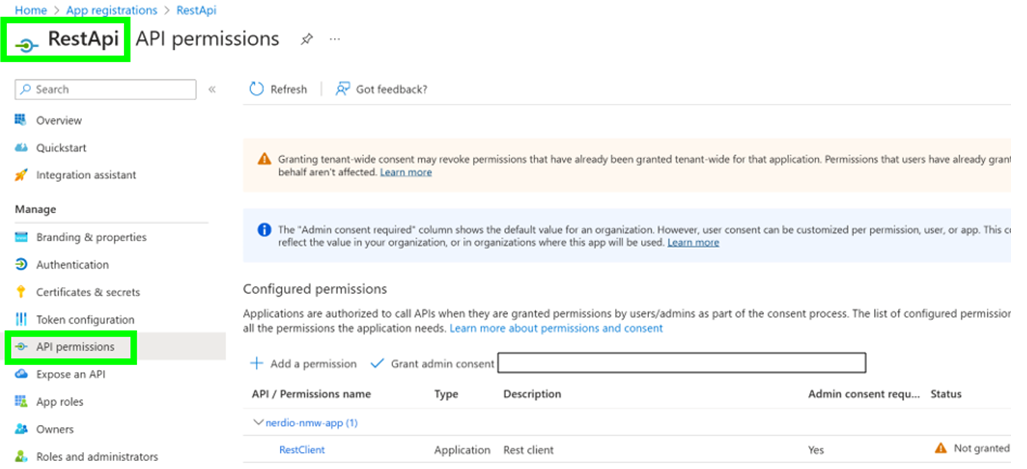Click the Status column header
Image resolution: width=1027 pixels, height=469 pixels.
point(946,394)
